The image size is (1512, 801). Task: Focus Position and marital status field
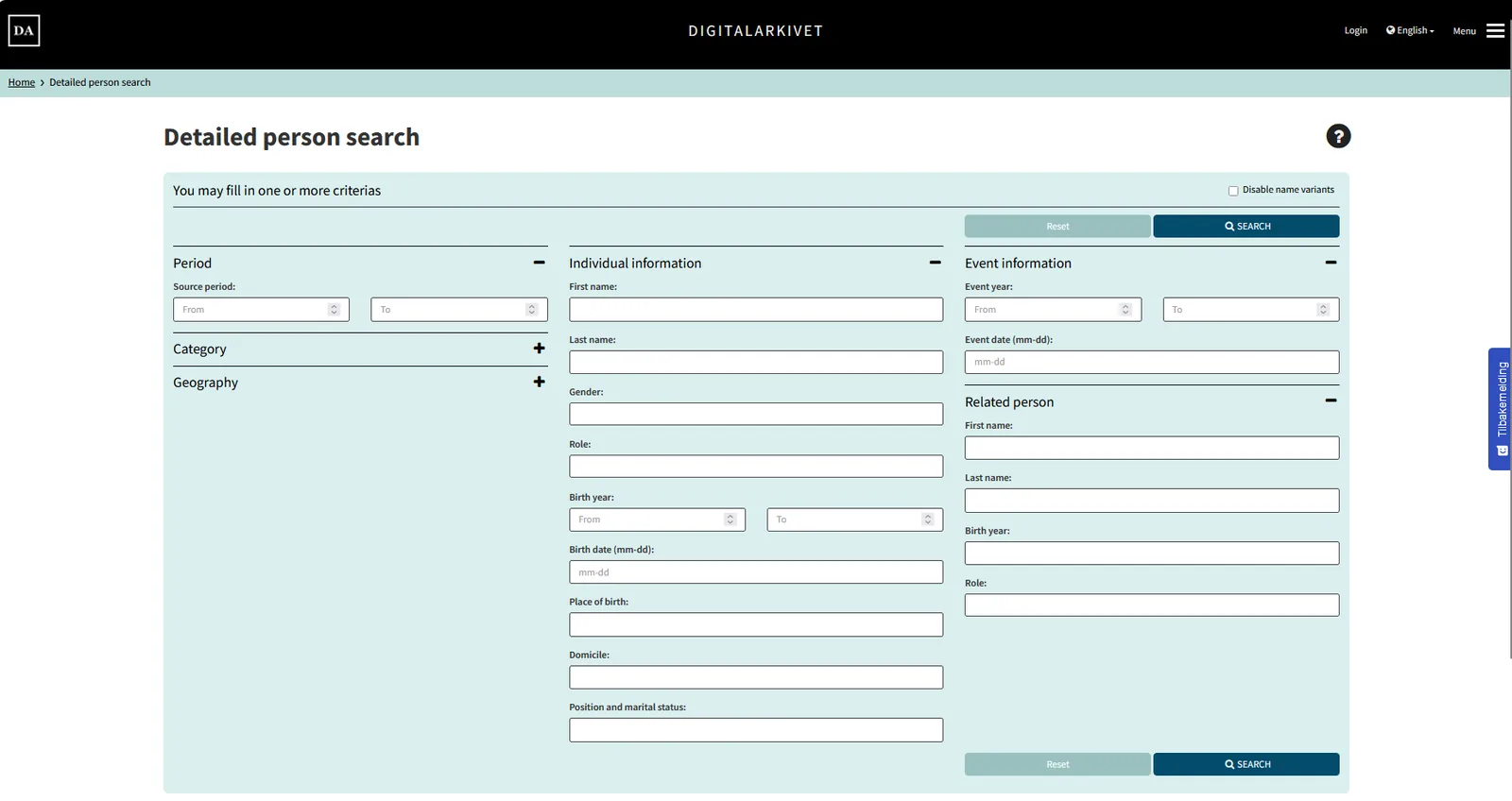click(756, 730)
